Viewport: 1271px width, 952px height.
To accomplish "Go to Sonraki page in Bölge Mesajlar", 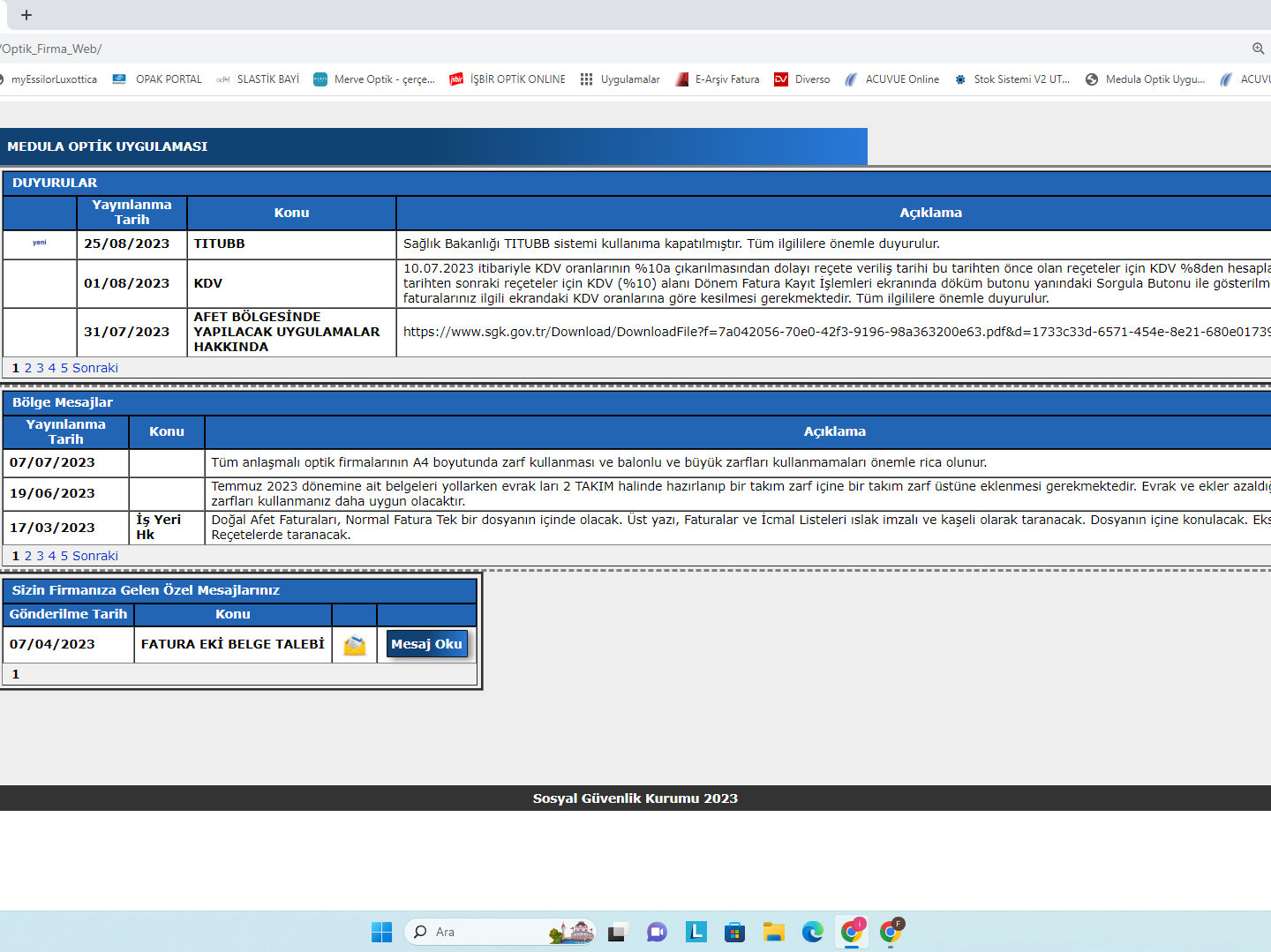I will pyautogui.click(x=95, y=556).
